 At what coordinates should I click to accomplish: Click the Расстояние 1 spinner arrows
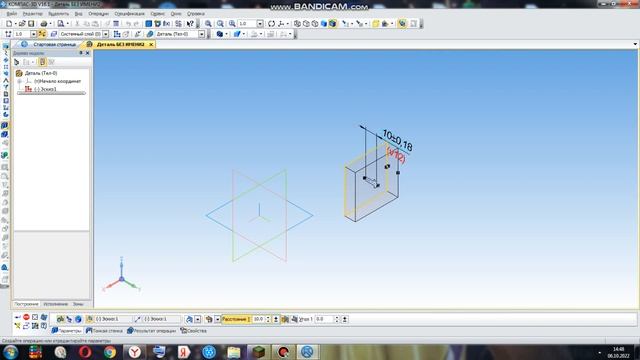(268, 319)
